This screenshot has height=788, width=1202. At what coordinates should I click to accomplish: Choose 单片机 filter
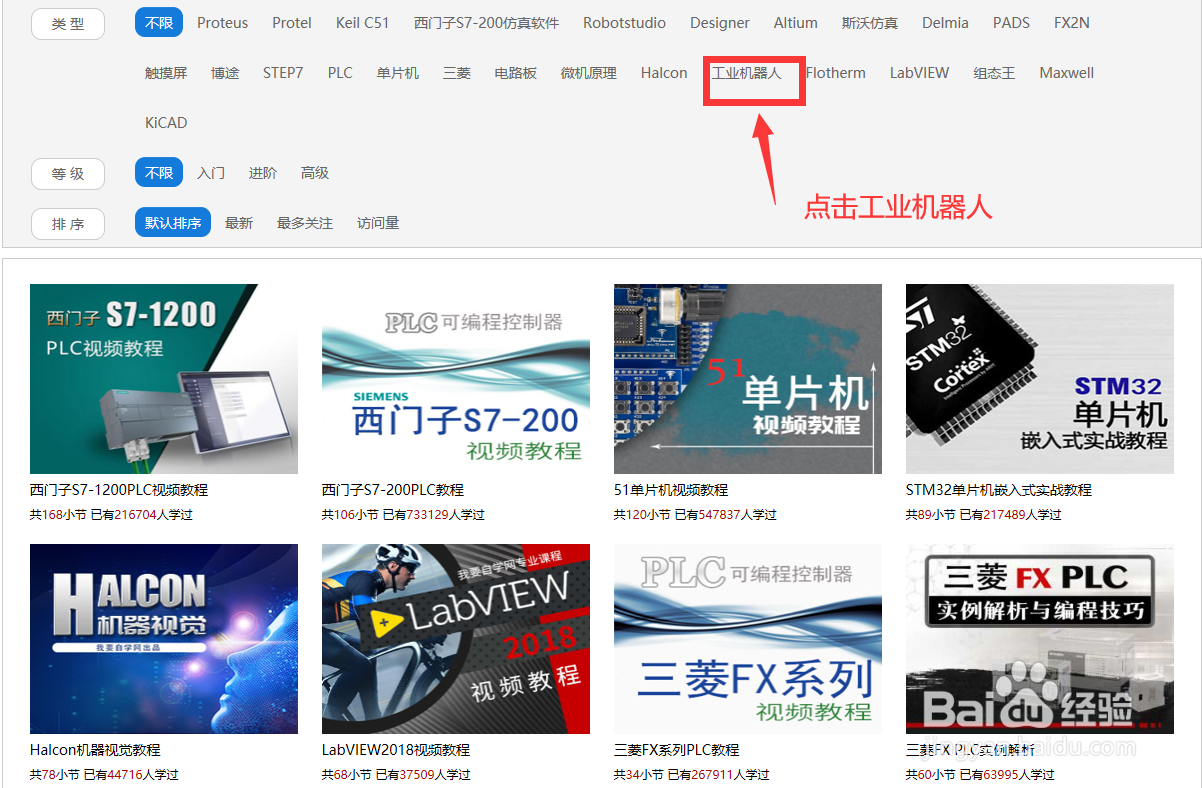pyautogui.click(x=398, y=73)
